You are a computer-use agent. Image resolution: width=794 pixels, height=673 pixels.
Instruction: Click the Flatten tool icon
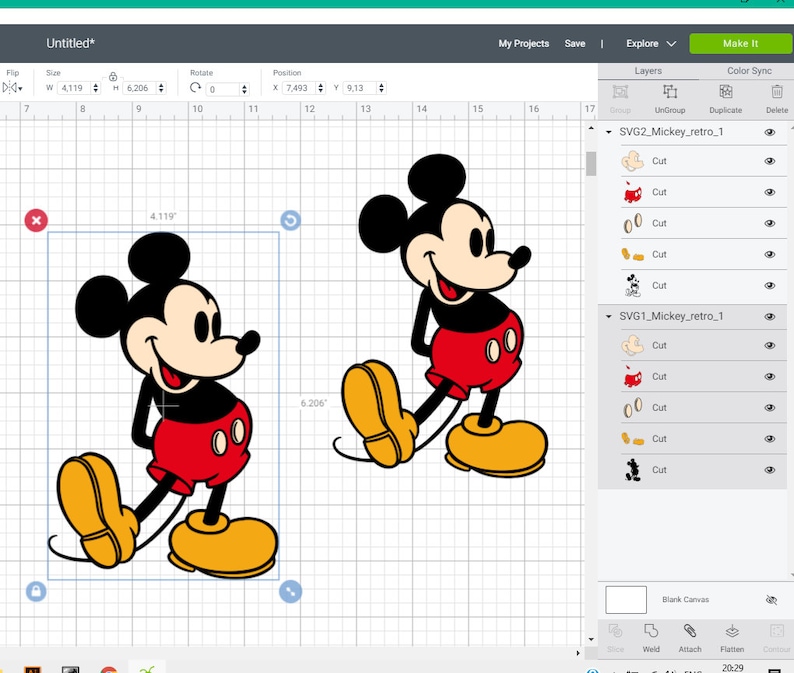click(x=732, y=631)
